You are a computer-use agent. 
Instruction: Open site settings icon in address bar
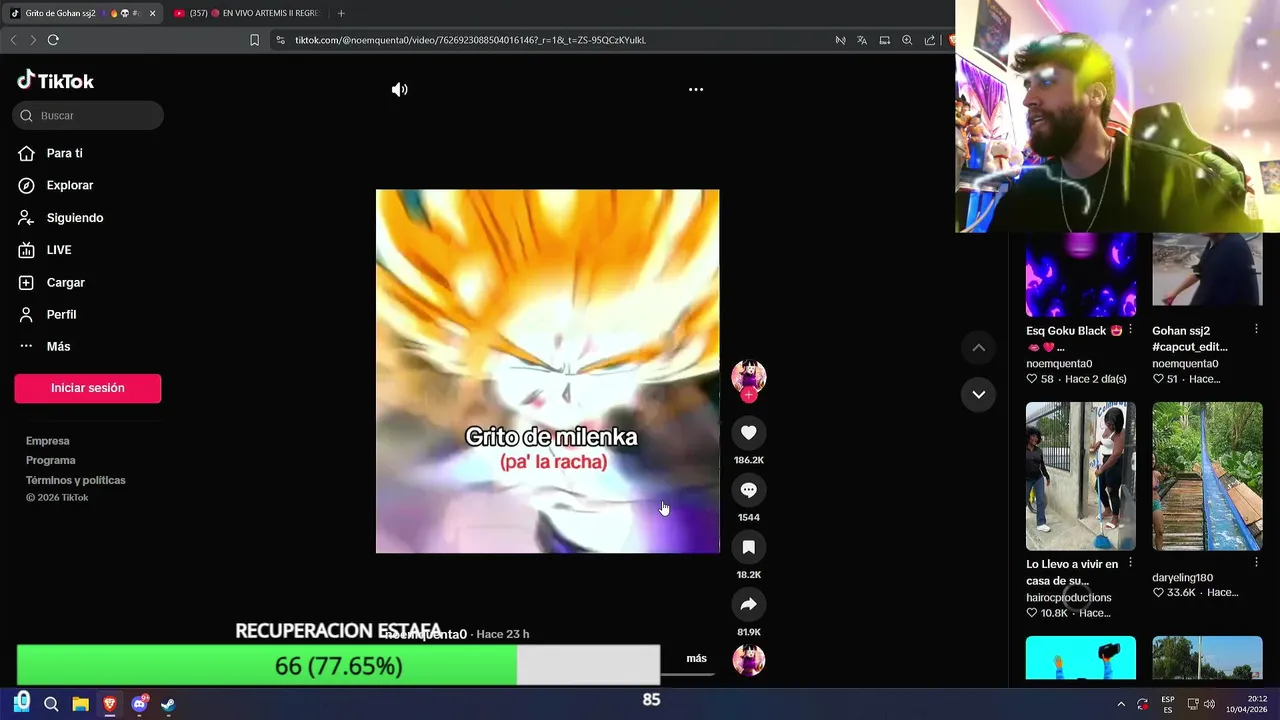(x=280, y=40)
